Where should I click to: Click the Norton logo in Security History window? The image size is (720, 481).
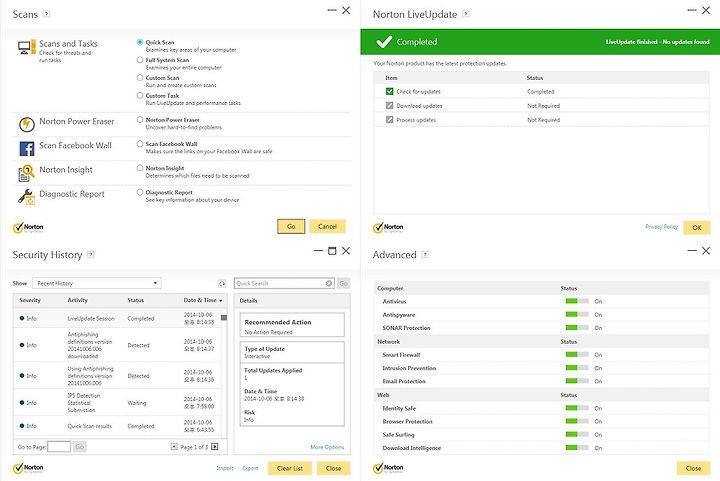click(28, 468)
